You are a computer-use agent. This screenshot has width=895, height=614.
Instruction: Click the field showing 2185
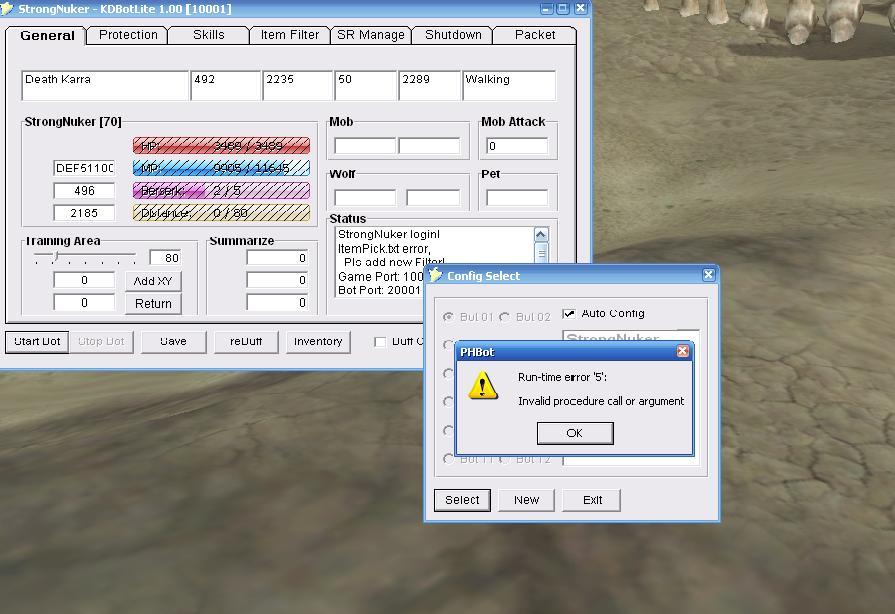pyautogui.click(x=84, y=213)
